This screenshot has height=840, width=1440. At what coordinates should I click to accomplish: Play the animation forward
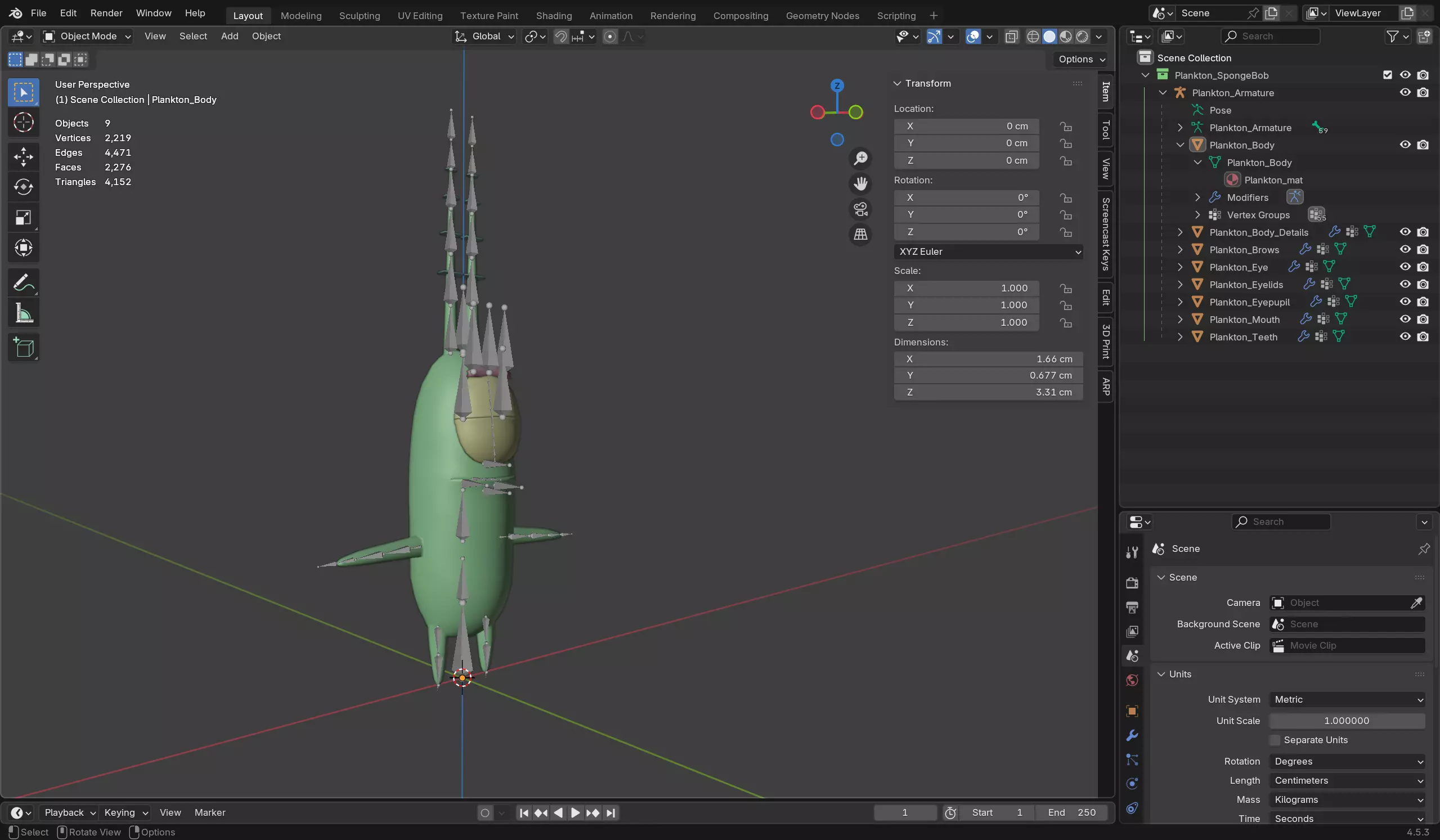(x=576, y=812)
